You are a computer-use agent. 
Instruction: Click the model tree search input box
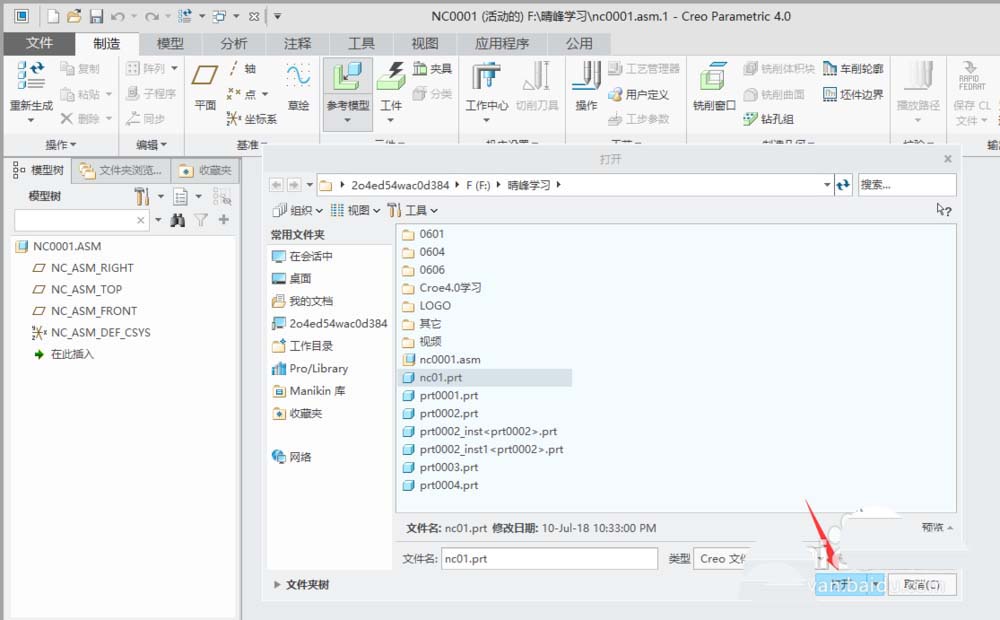[x=81, y=220]
